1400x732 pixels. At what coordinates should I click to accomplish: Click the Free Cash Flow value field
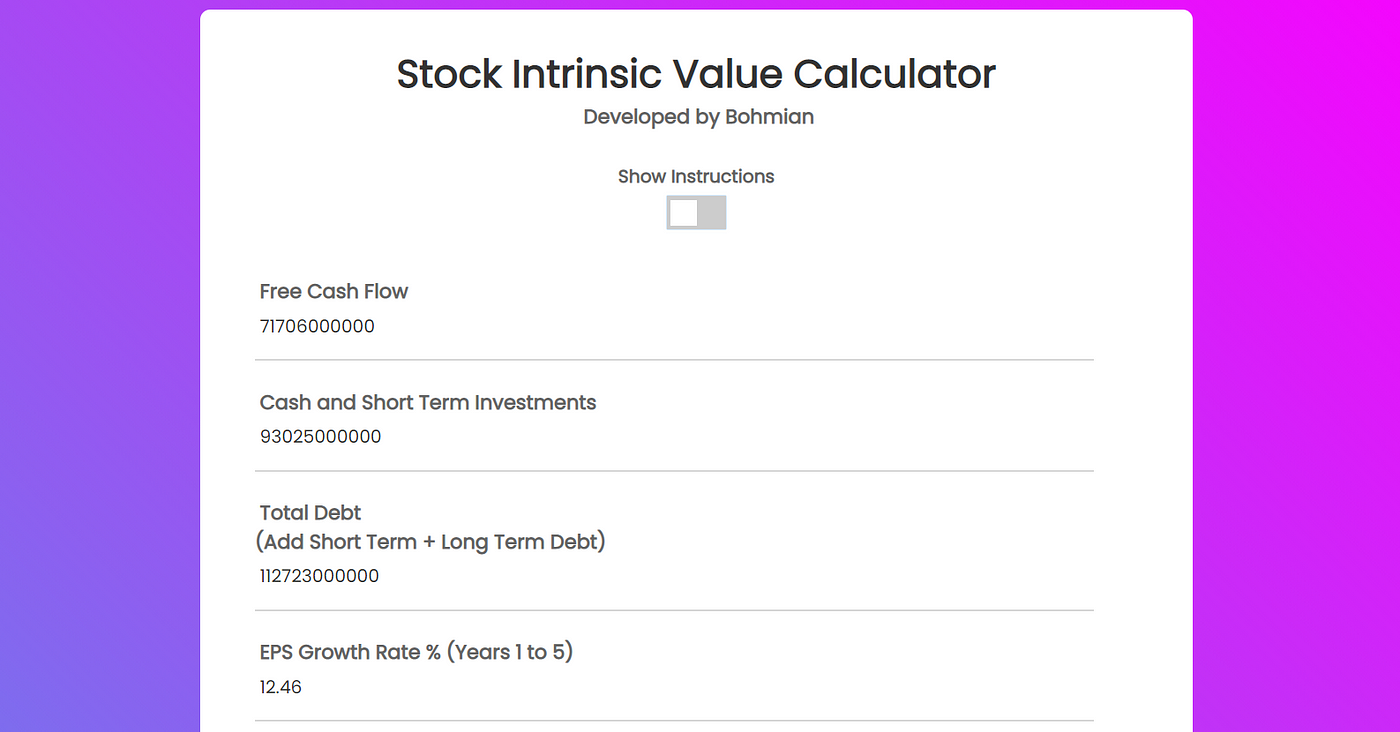click(674, 326)
